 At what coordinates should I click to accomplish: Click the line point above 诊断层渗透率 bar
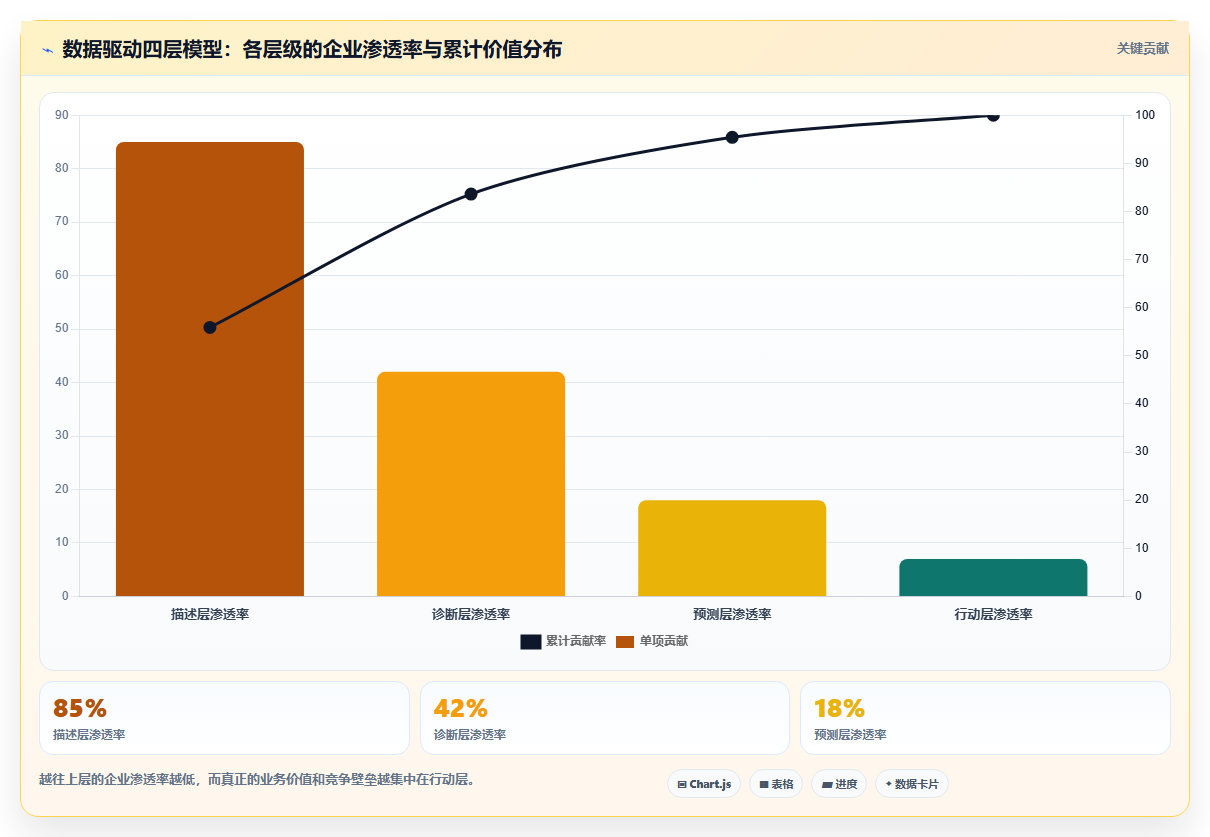(x=471, y=194)
